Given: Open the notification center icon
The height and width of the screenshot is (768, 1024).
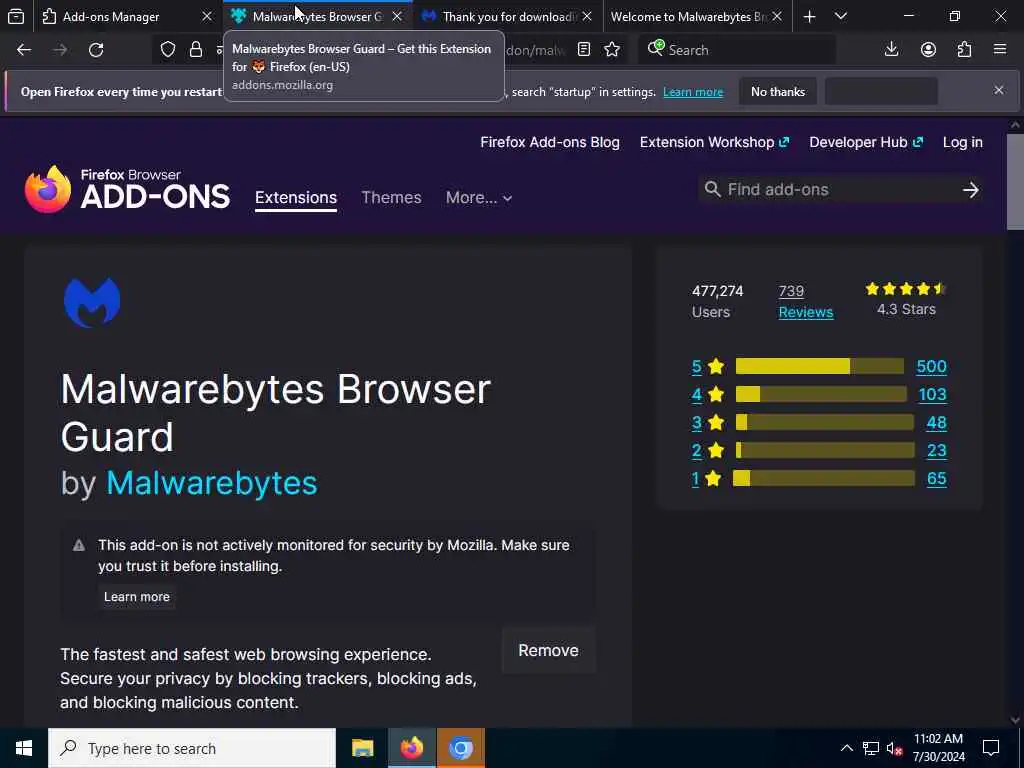Looking at the screenshot, I should click(x=991, y=748).
